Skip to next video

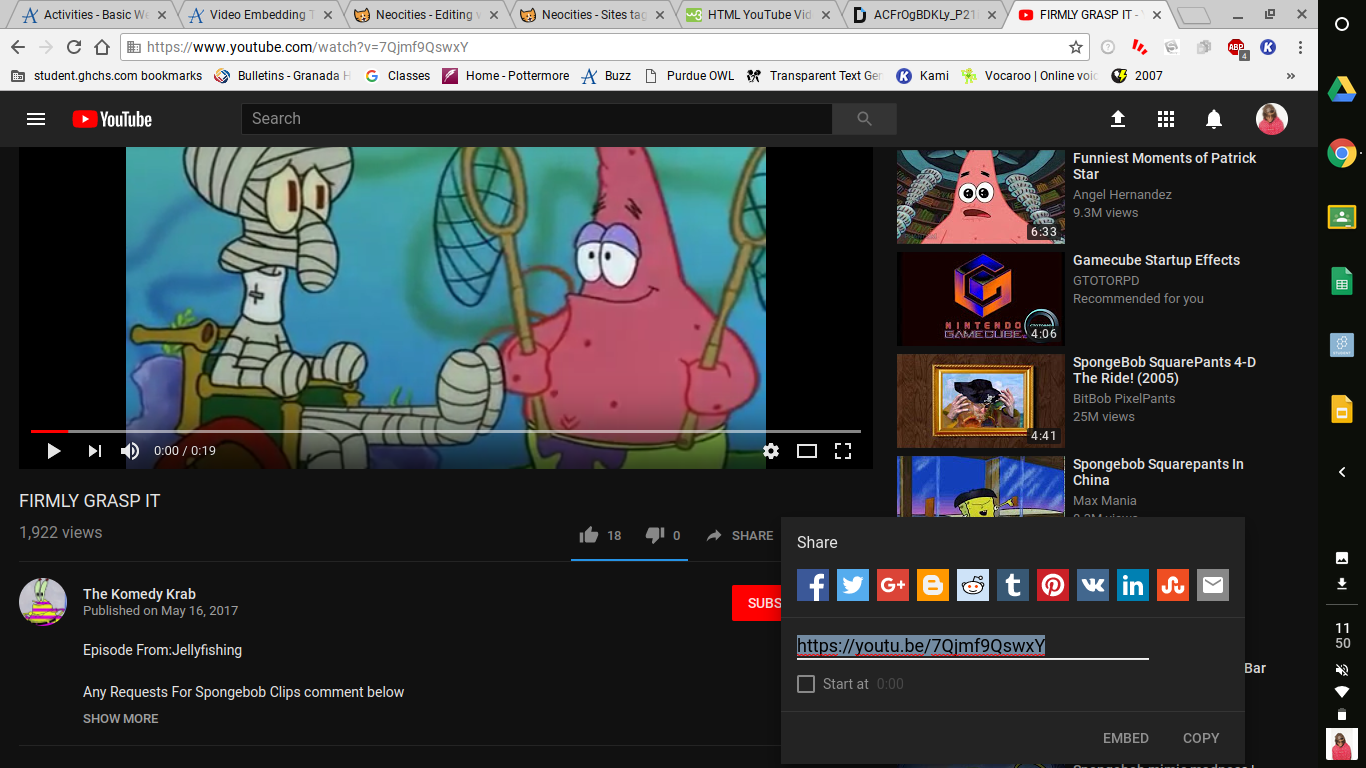95,451
